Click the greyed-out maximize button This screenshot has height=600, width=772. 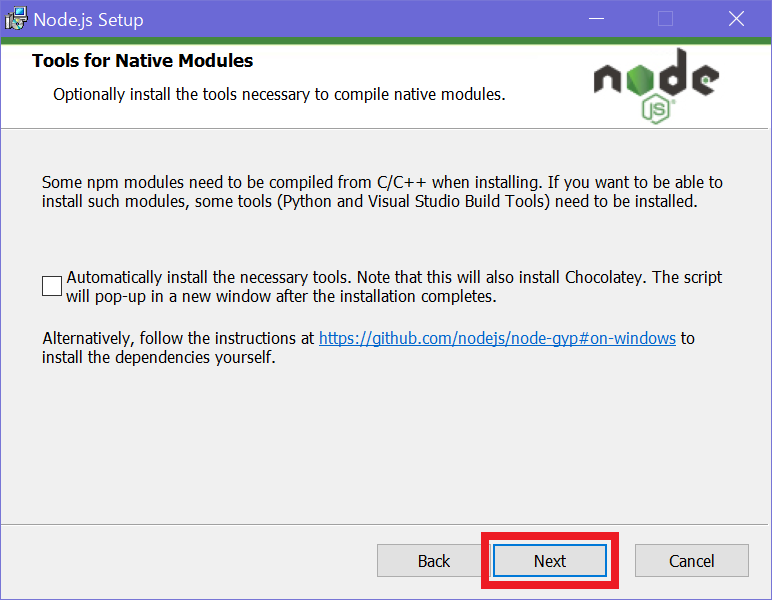click(x=665, y=19)
